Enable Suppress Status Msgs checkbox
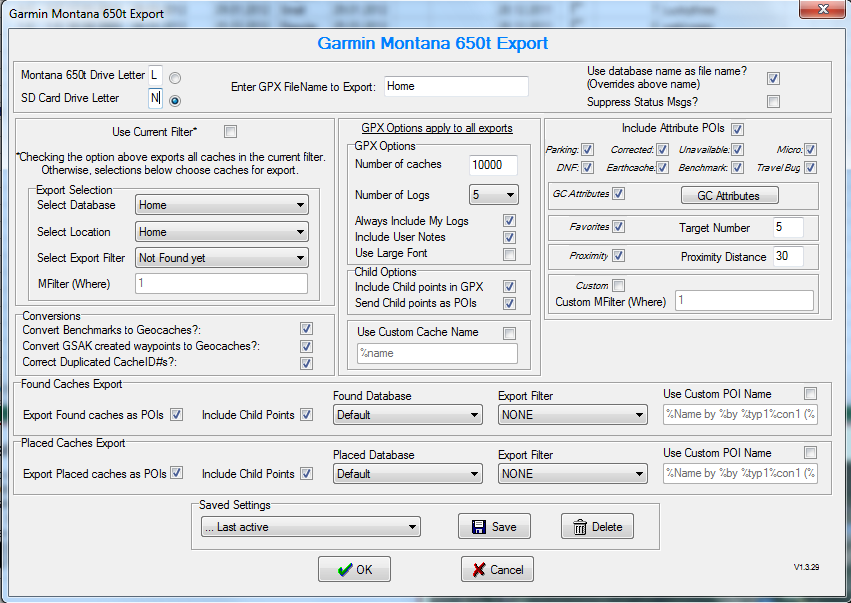Screen dimensions: 851x603 [773, 101]
